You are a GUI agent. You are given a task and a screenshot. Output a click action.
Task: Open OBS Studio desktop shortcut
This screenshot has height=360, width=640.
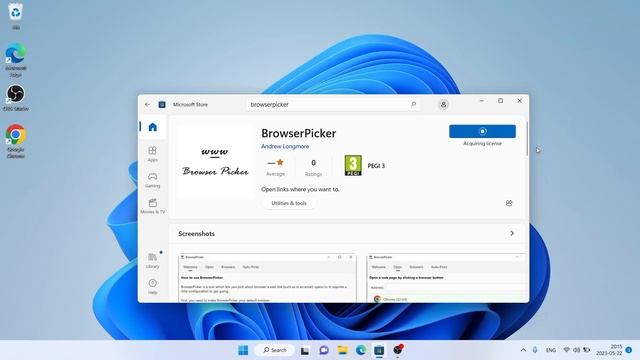pos(16,98)
